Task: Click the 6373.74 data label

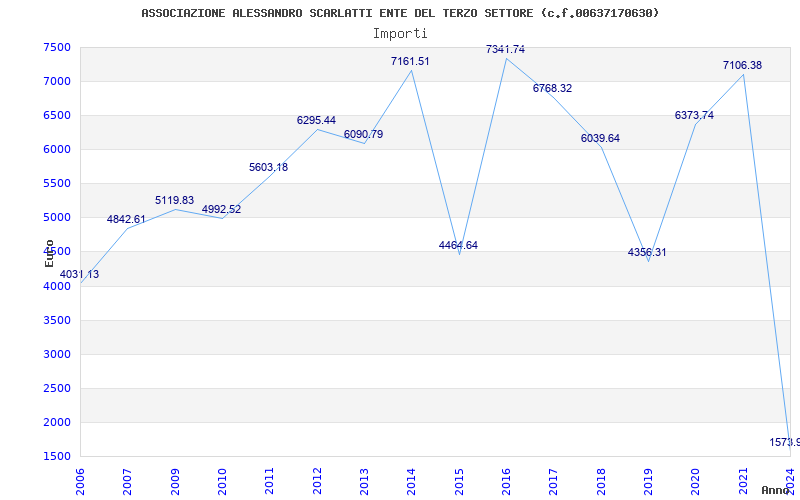Action: [x=694, y=116]
